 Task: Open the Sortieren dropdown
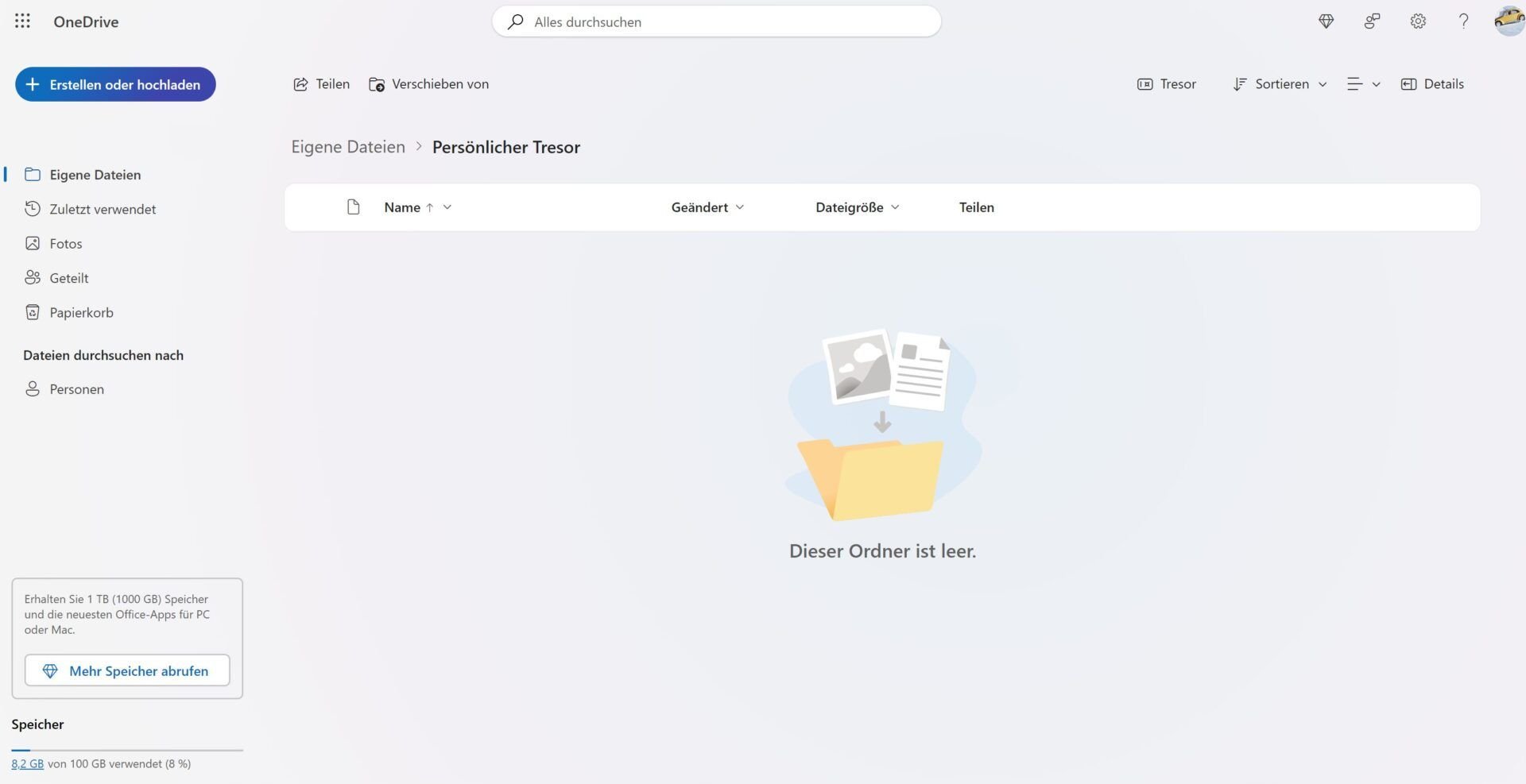[1280, 84]
